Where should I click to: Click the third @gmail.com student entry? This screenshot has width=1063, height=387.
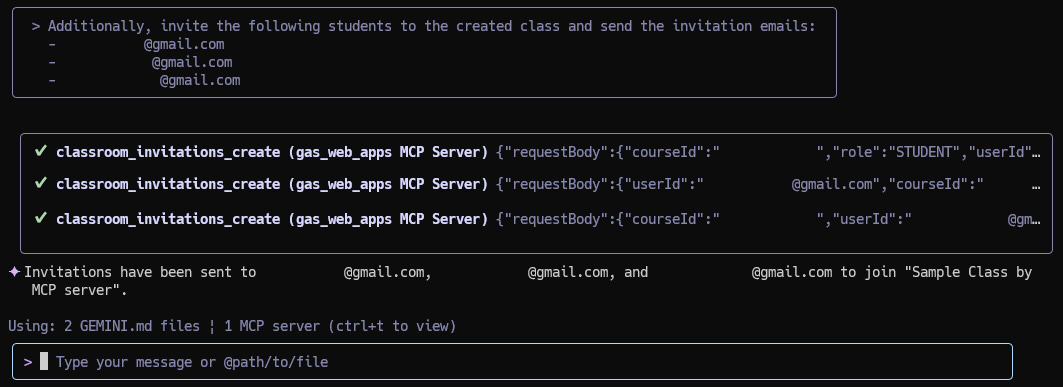(x=200, y=80)
